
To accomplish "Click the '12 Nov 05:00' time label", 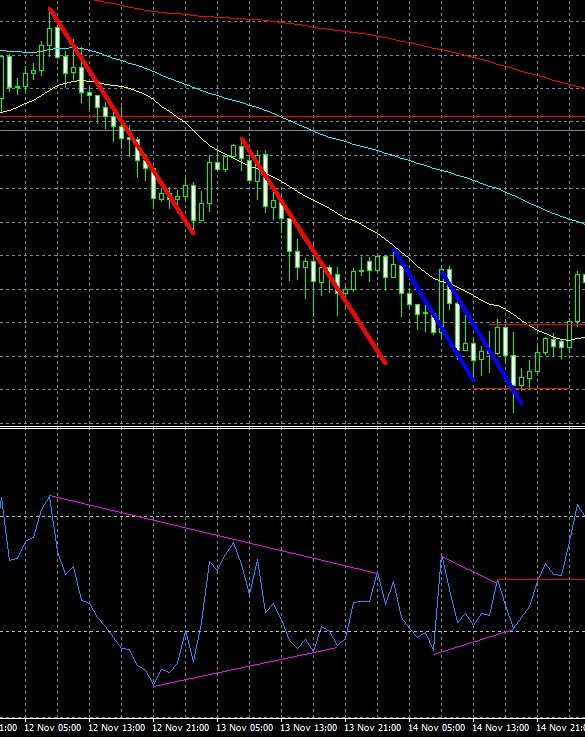I will pyautogui.click(x=53, y=728).
